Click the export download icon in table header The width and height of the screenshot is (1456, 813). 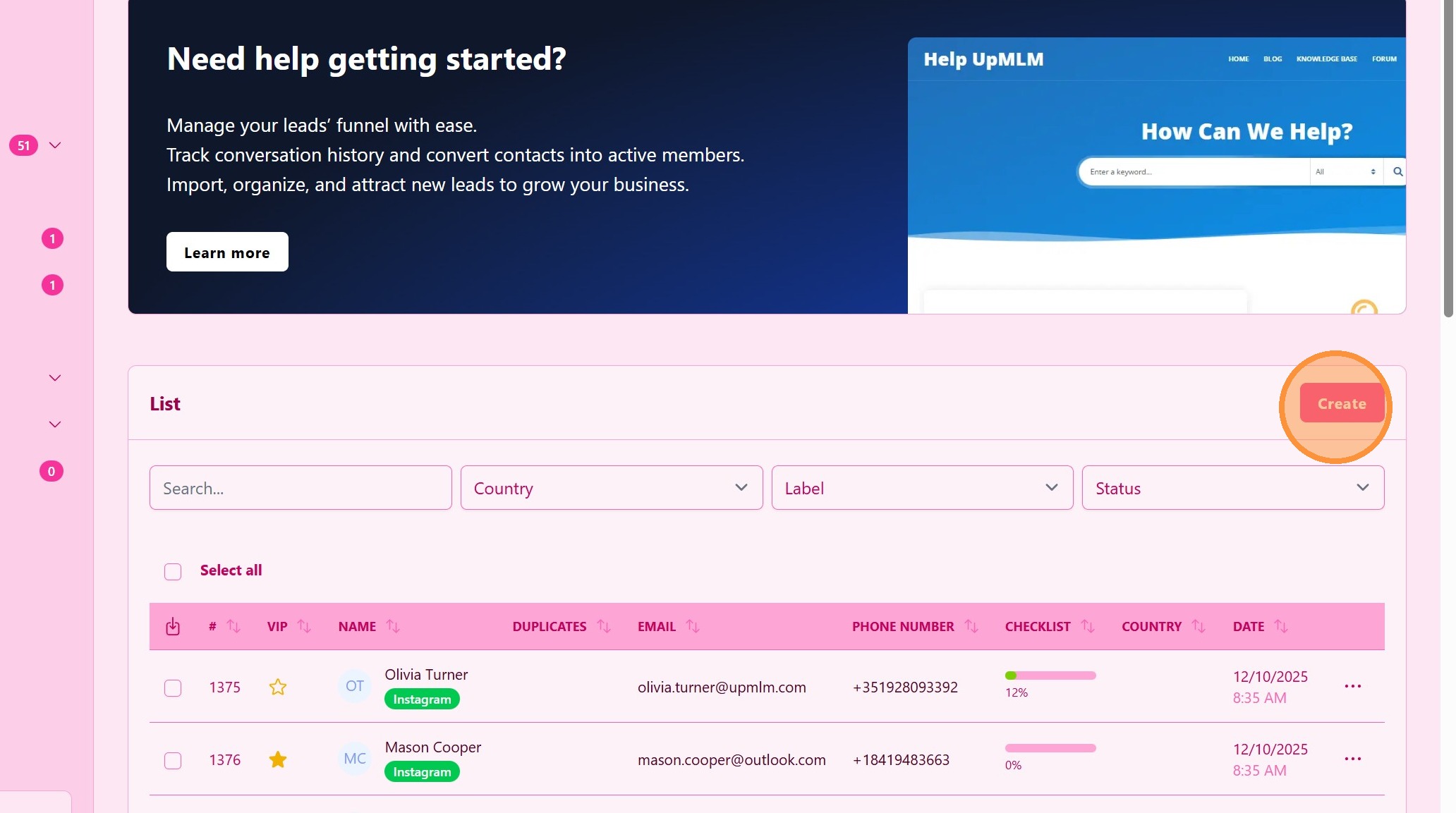click(x=173, y=626)
